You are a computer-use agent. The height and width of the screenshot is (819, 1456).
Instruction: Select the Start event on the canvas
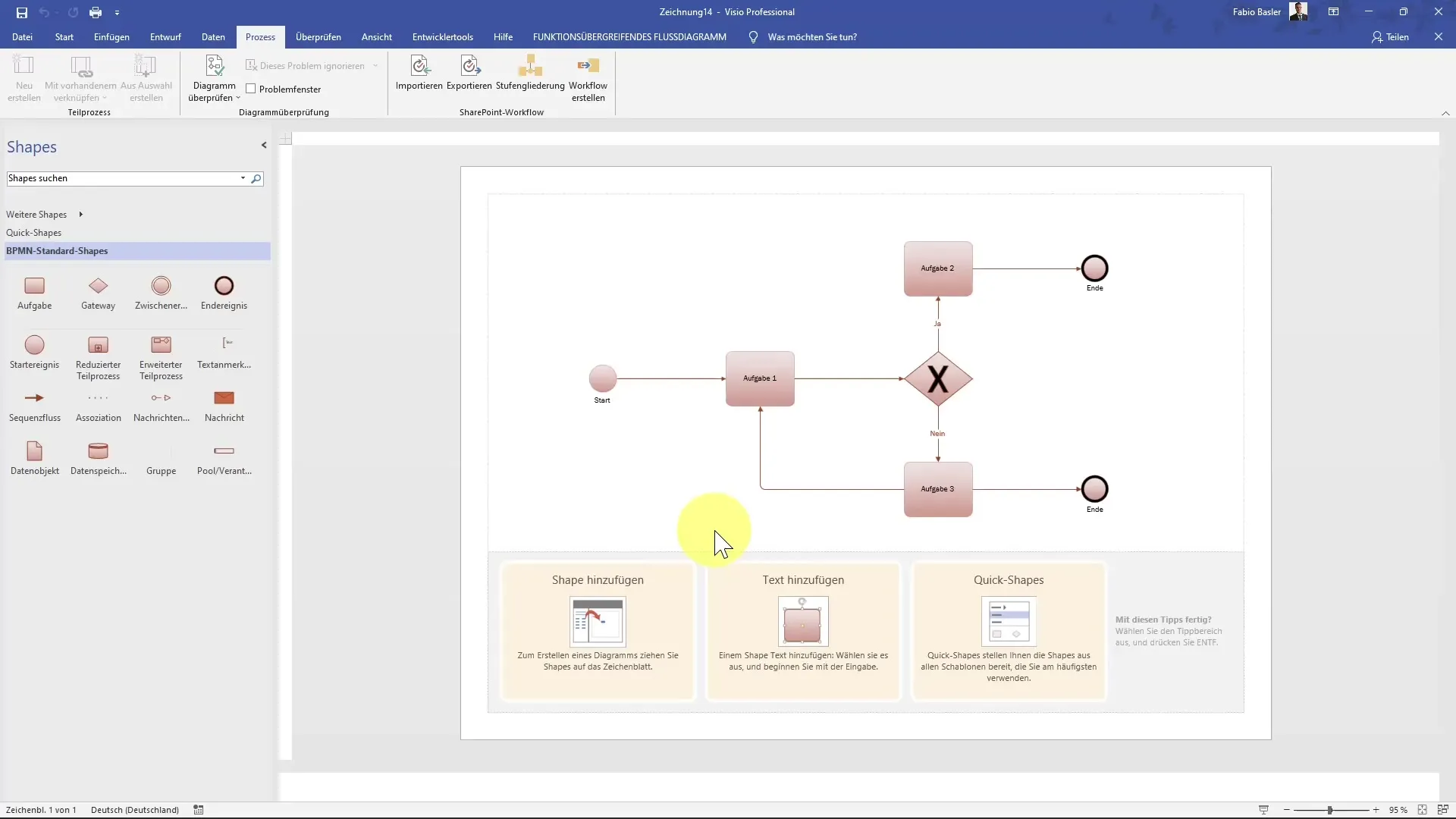pyautogui.click(x=603, y=378)
